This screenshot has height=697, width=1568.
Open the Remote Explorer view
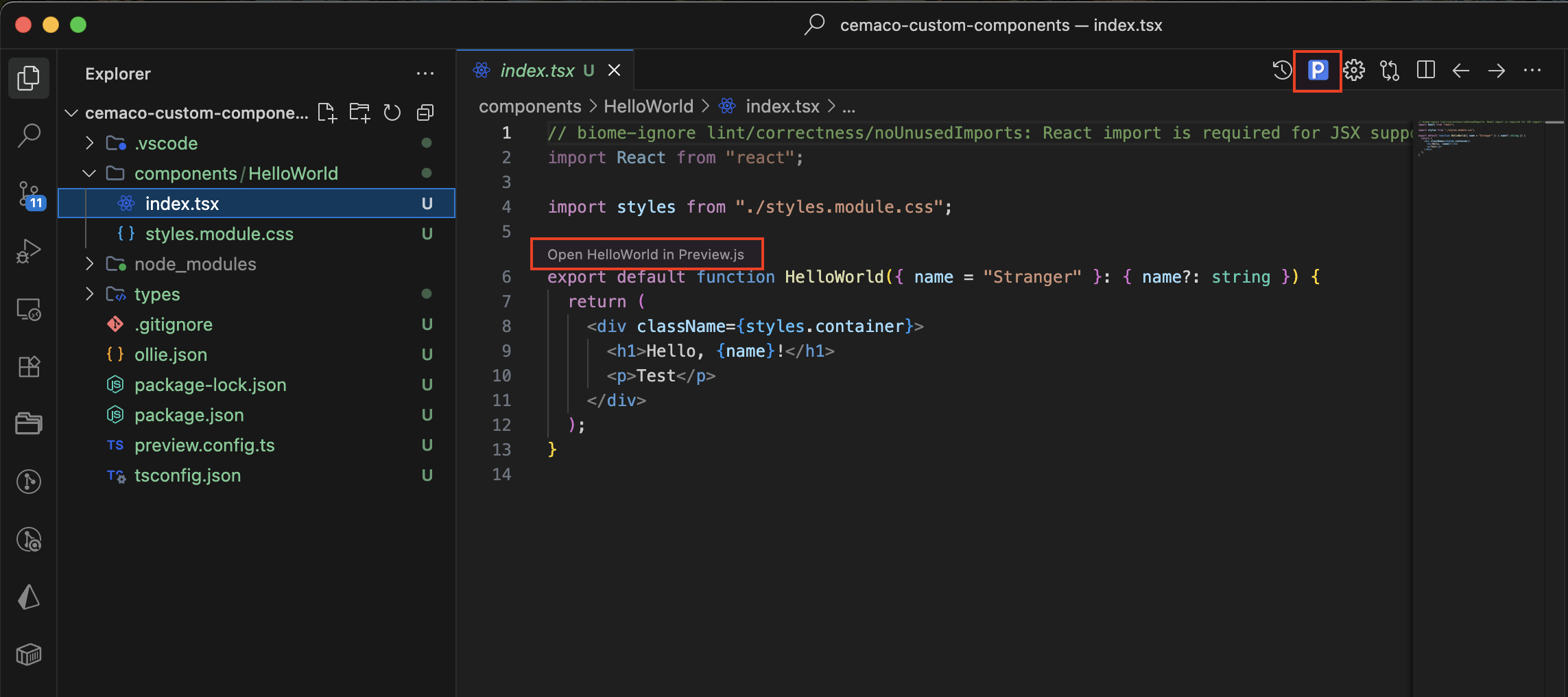[28, 309]
